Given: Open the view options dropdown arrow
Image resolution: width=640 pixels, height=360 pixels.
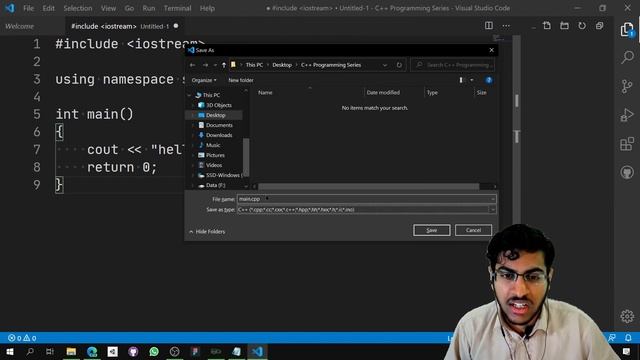Looking at the screenshot, I should coord(471,80).
